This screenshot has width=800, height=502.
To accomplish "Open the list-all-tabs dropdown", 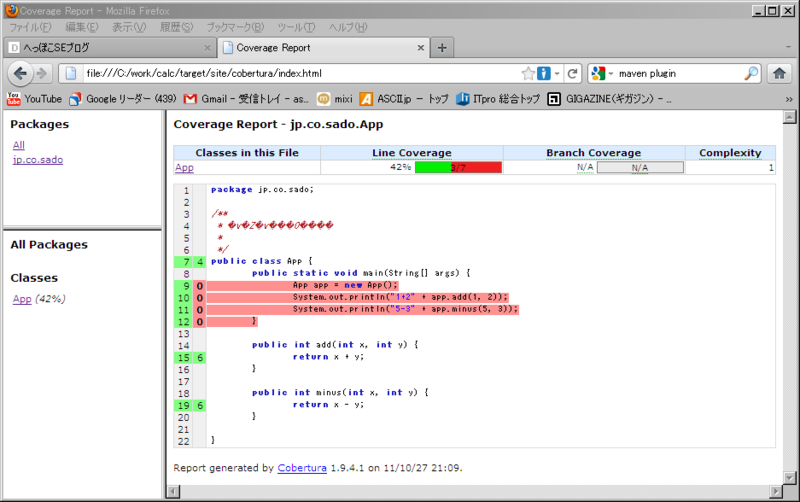I will [789, 47].
